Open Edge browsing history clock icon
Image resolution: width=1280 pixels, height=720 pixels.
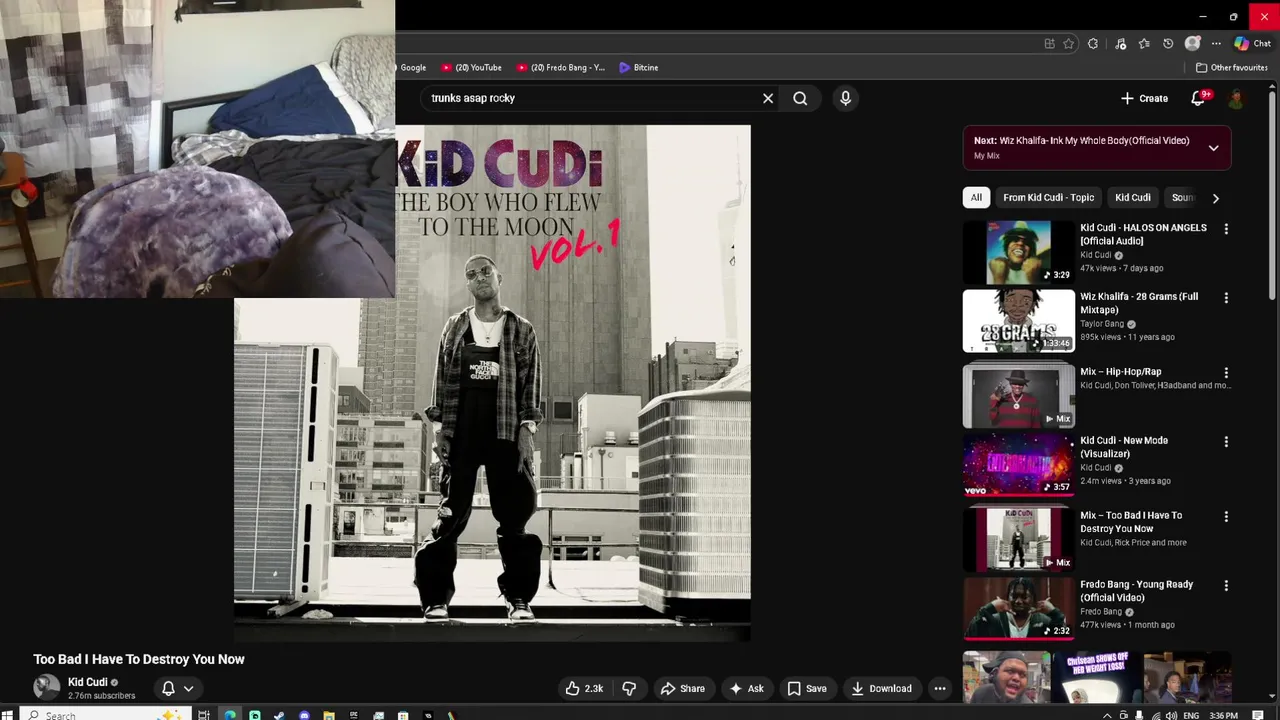tap(1168, 43)
